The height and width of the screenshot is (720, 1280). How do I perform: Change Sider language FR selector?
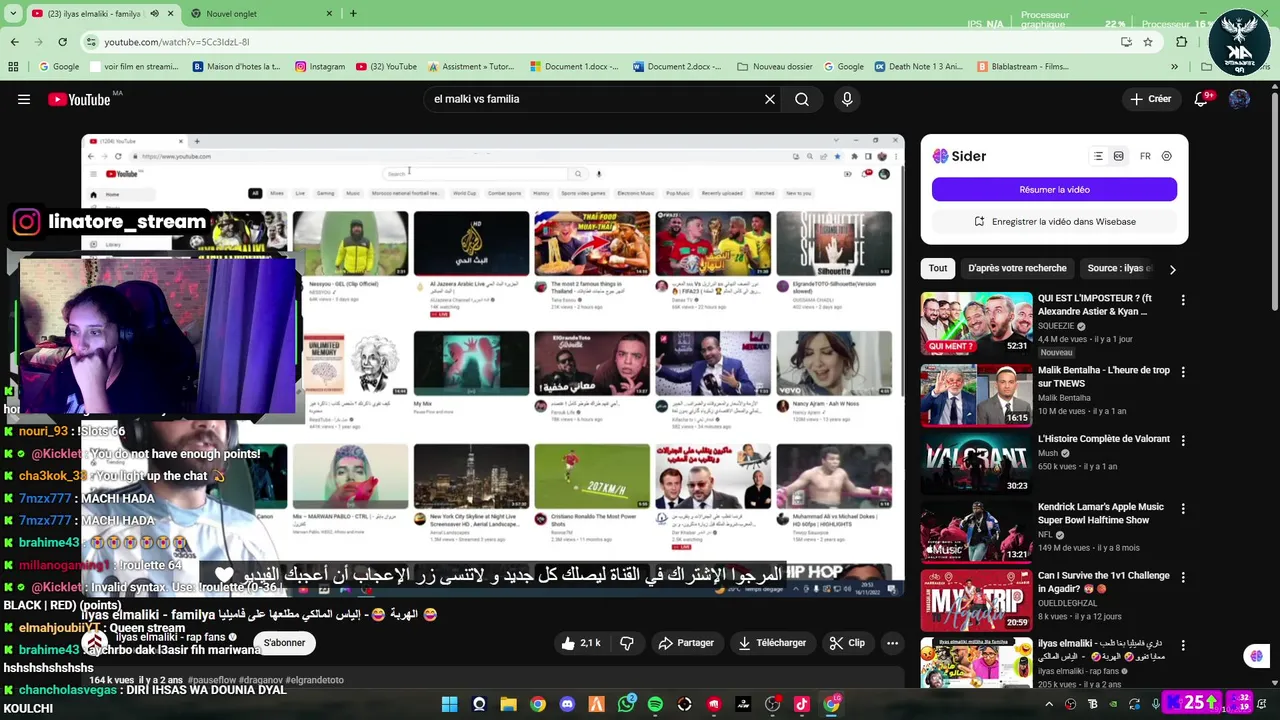click(x=1145, y=156)
